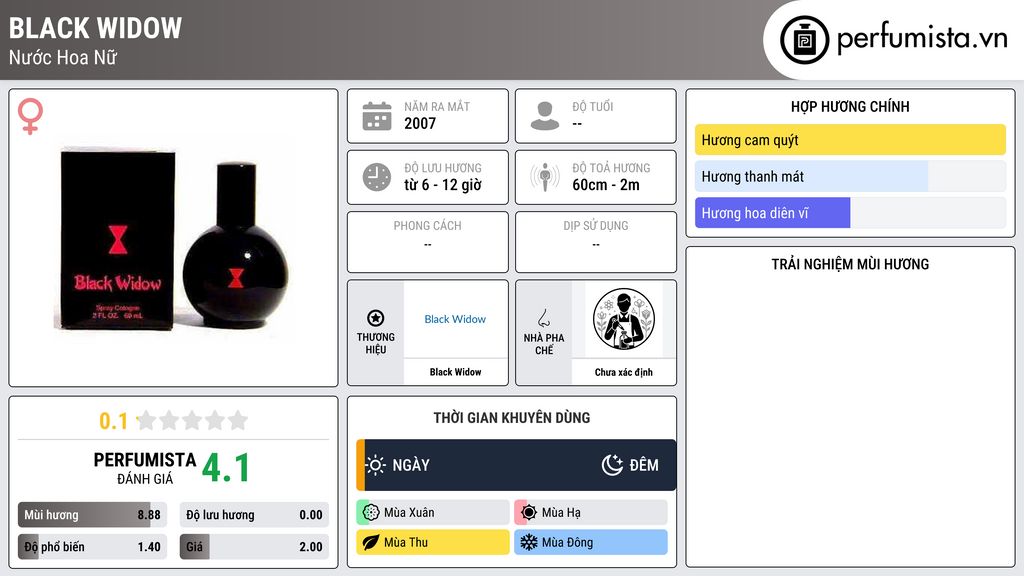The image size is (1024, 576).
Task: Click the Mùi hương 8.88 score bar
Action: click(92, 515)
